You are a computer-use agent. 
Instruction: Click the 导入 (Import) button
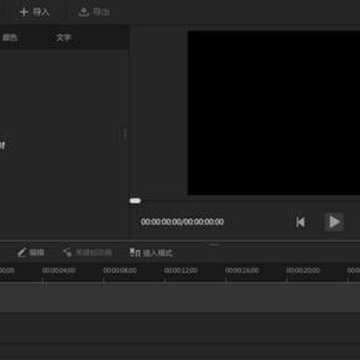tap(34, 13)
